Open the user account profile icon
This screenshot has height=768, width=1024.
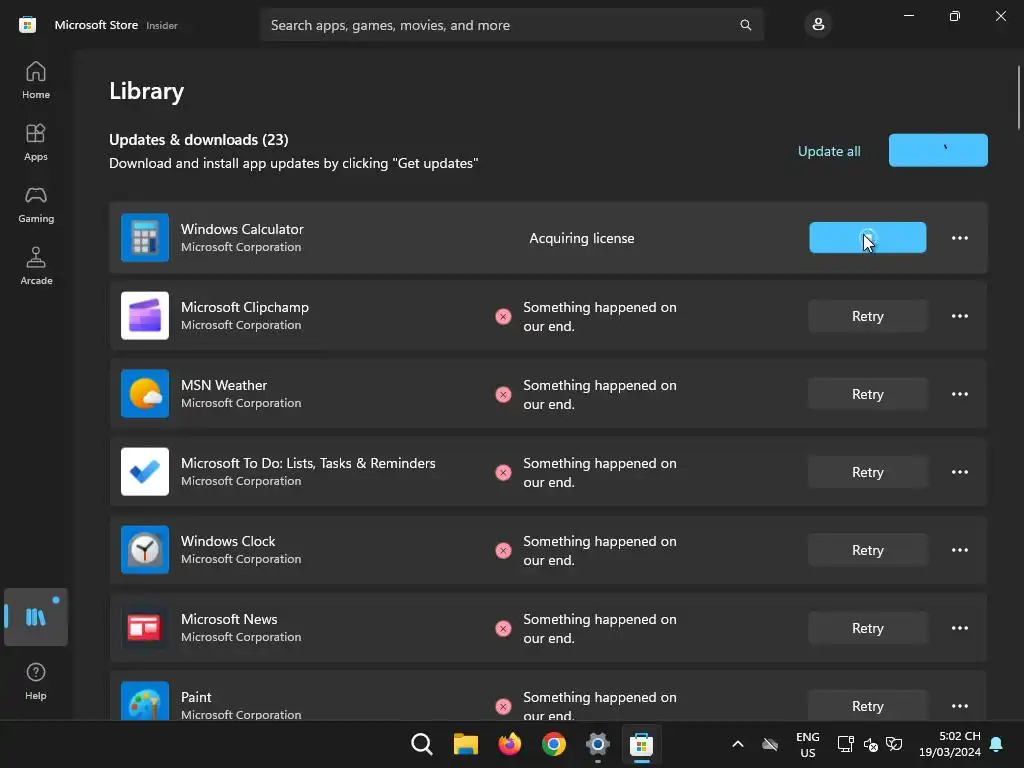(818, 25)
